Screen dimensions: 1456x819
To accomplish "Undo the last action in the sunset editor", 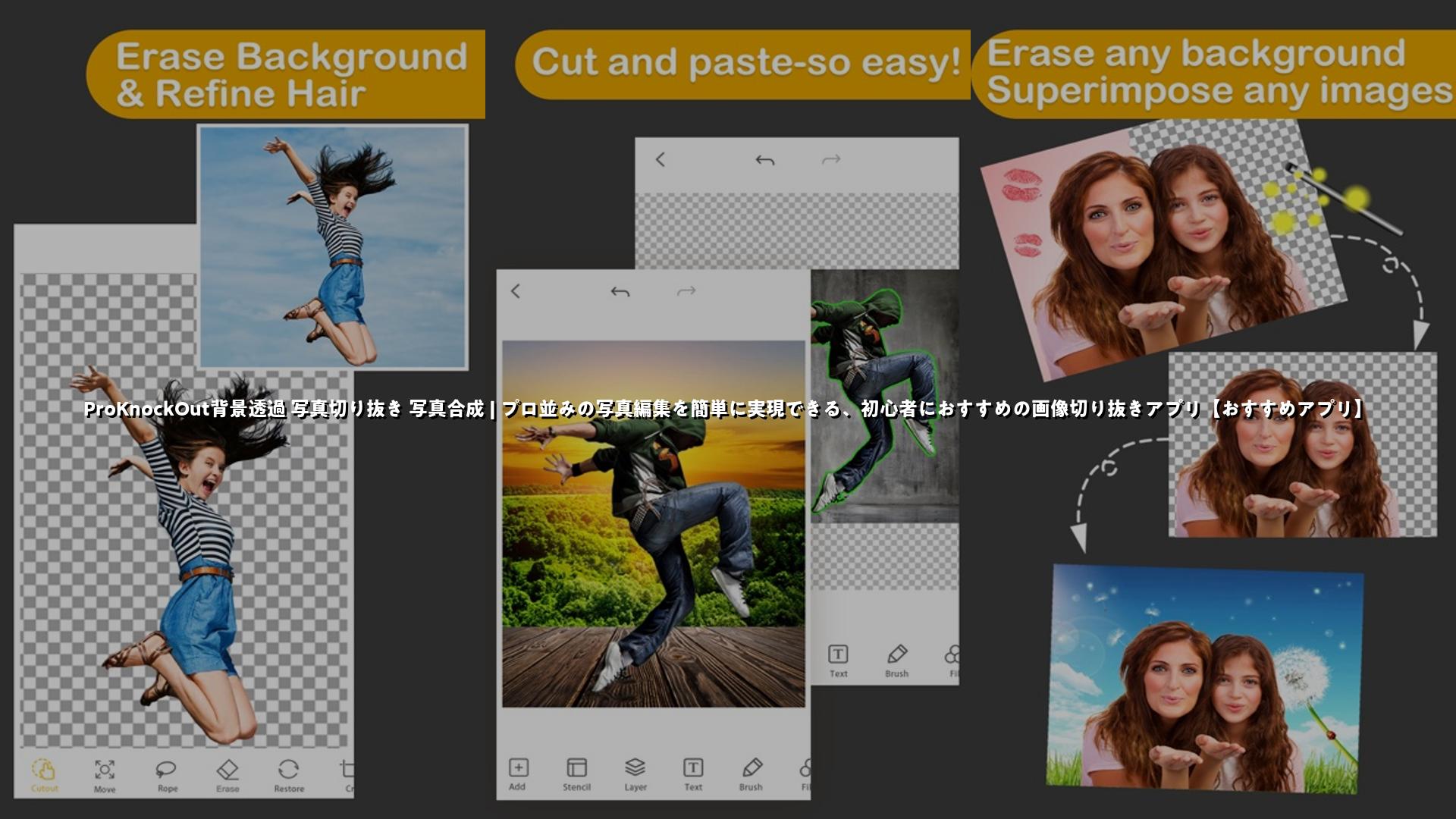I will (x=620, y=292).
